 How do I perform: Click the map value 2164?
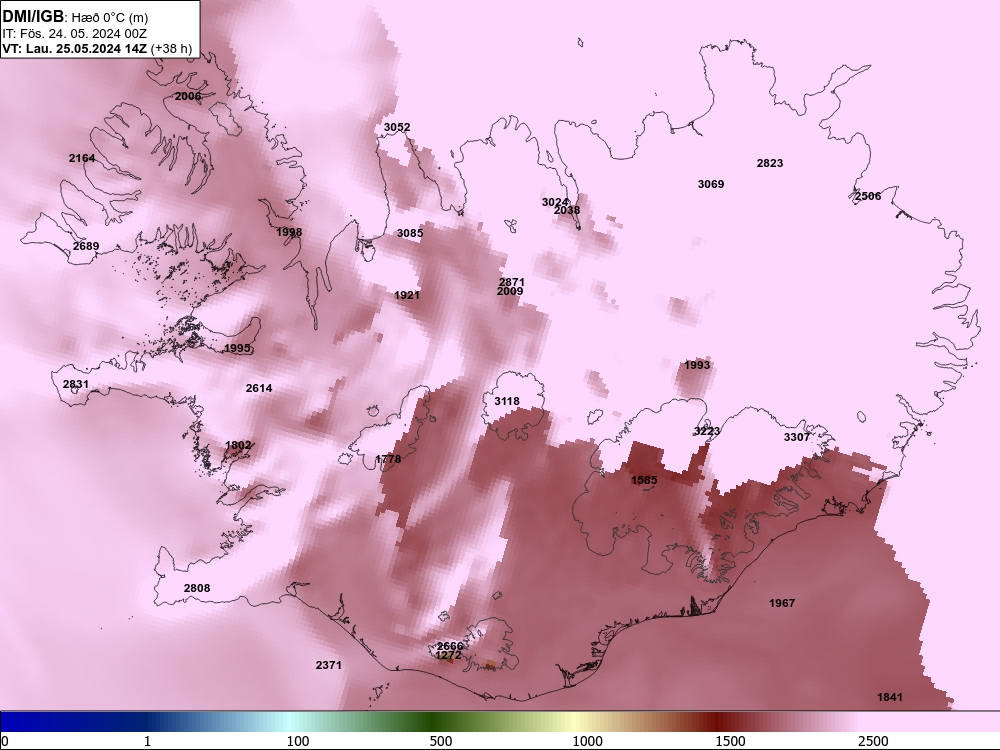coord(82,158)
